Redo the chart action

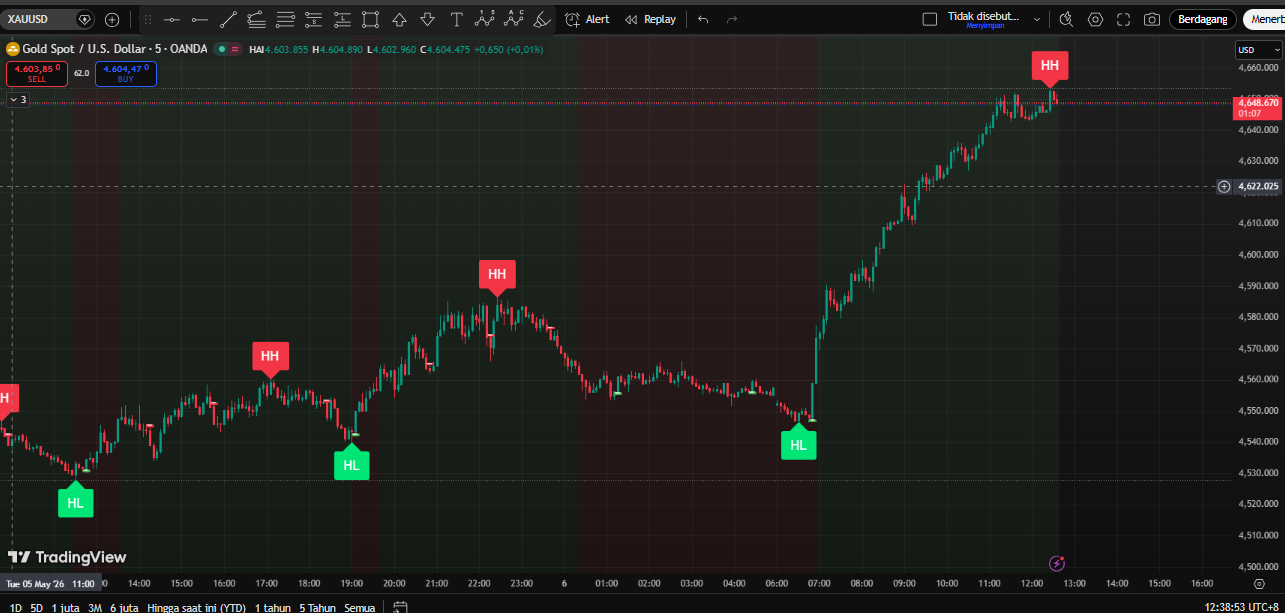(x=732, y=19)
